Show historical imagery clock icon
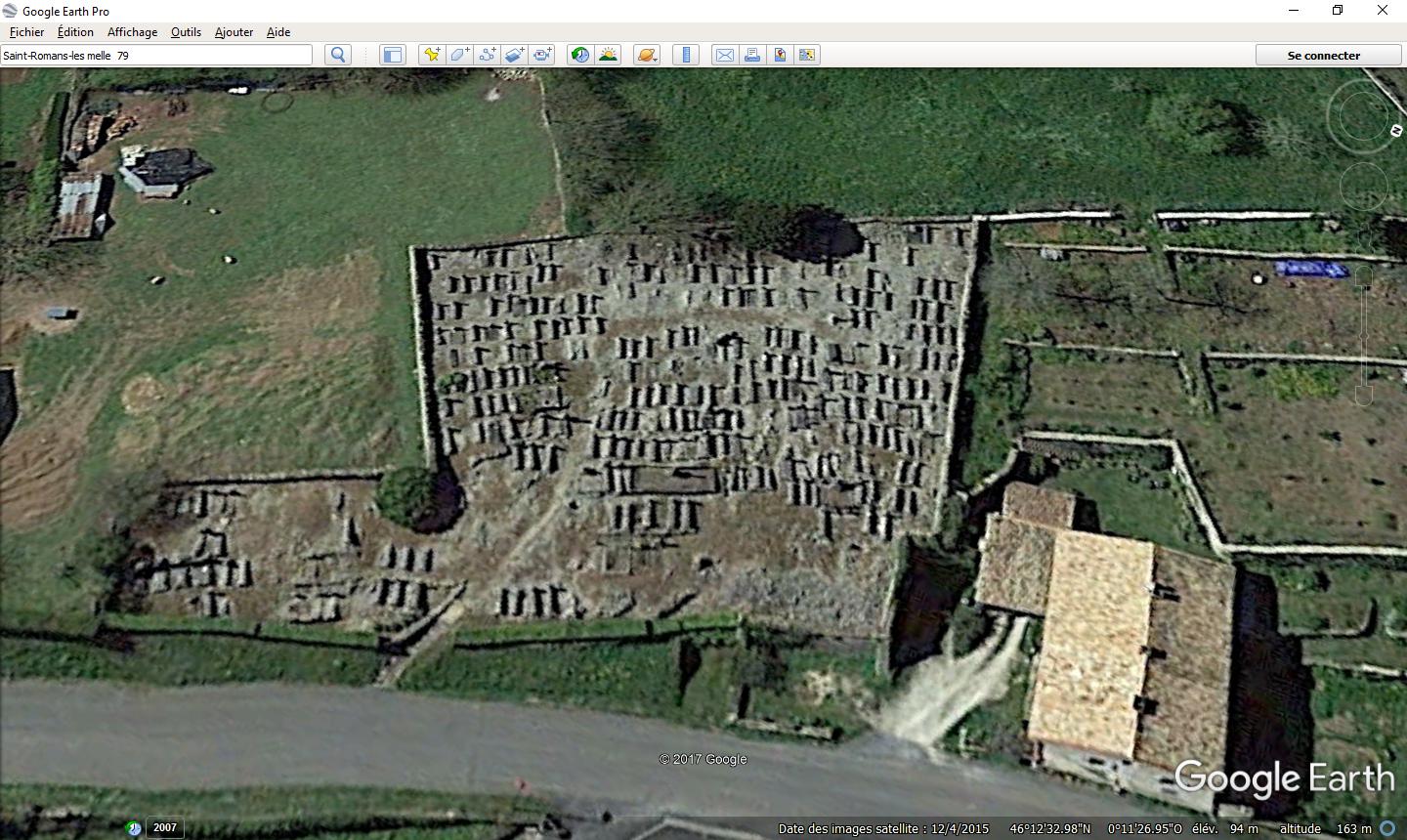Viewport: 1407px width, 840px height. tap(580, 55)
